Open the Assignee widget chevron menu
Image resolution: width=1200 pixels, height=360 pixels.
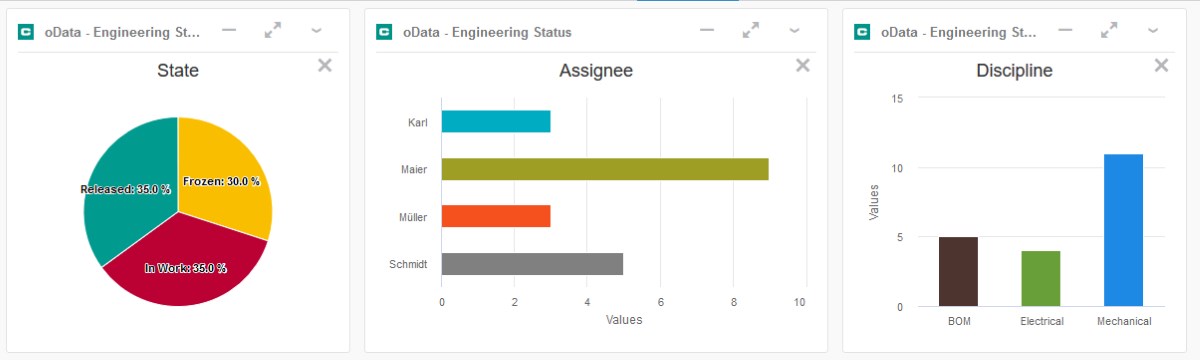click(794, 31)
